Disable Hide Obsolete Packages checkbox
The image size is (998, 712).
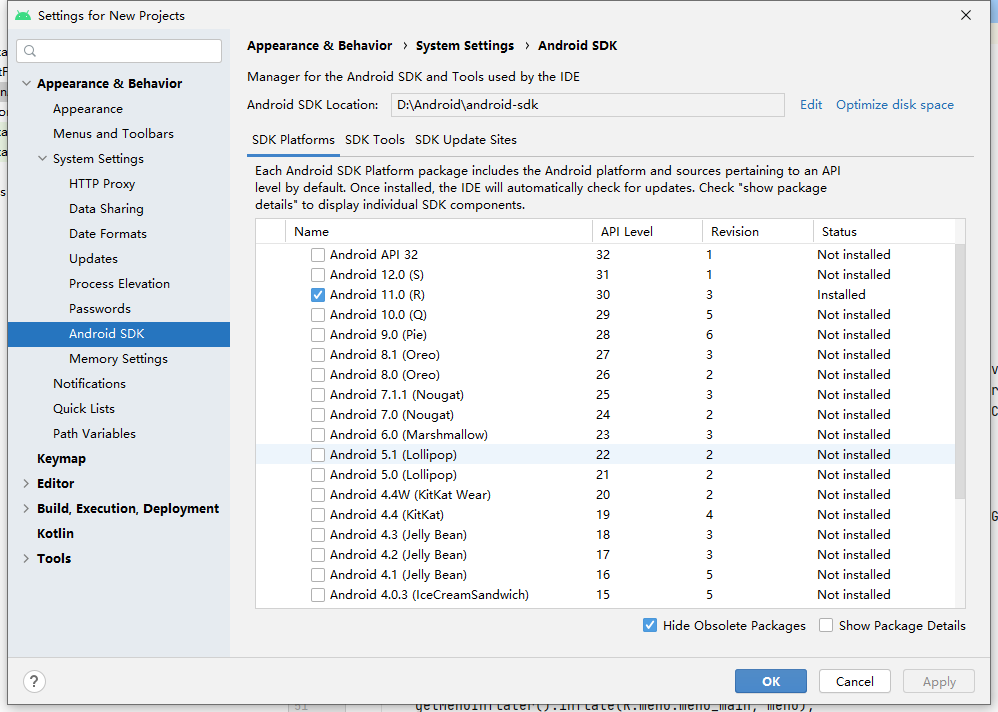click(650, 625)
